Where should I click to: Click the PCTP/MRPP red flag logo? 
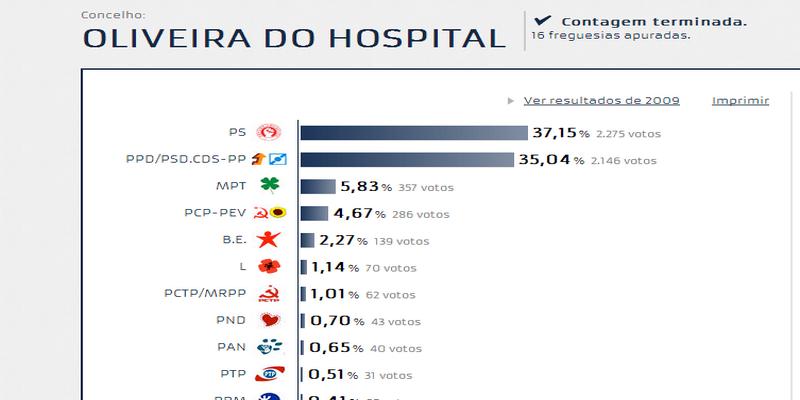click(x=269, y=294)
